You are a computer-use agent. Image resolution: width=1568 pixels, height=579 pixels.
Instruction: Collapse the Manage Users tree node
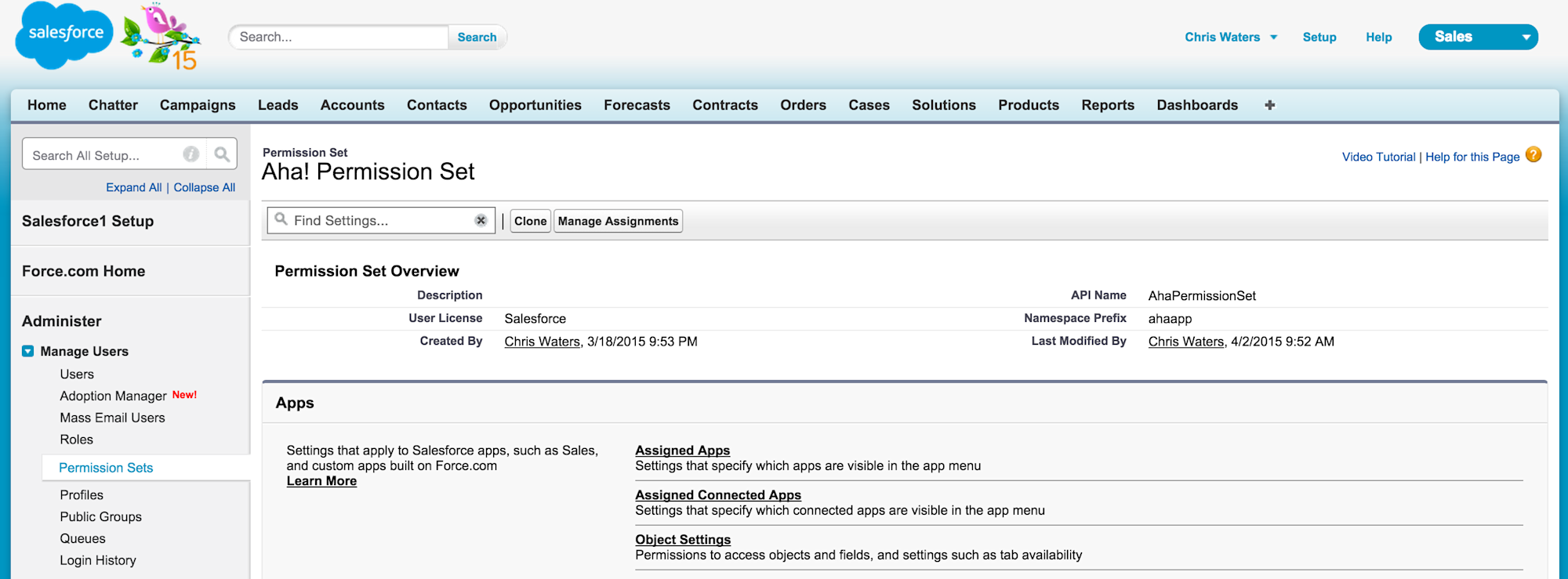[28, 351]
